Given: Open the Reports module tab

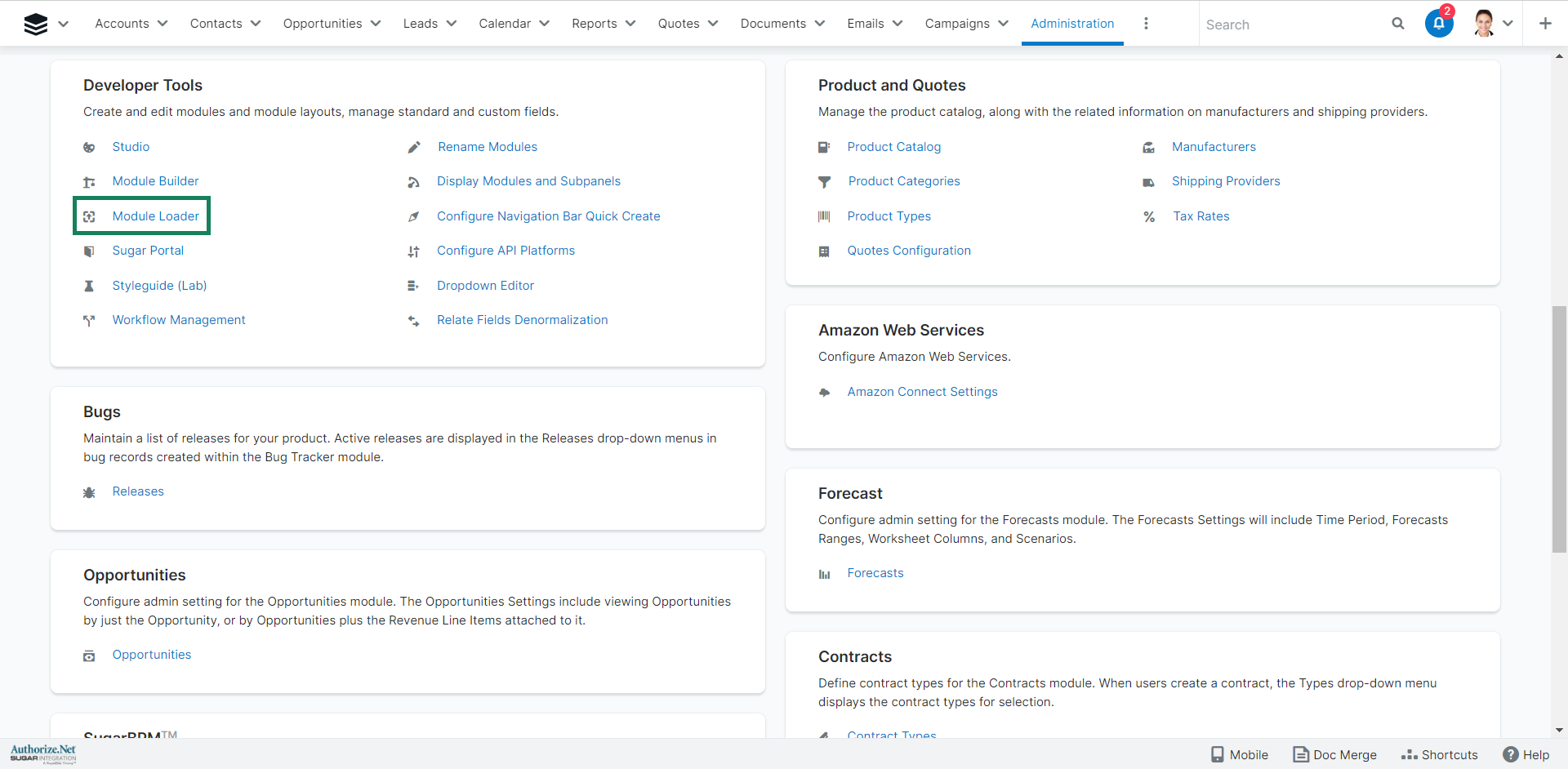Looking at the screenshot, I should [594, 24].
